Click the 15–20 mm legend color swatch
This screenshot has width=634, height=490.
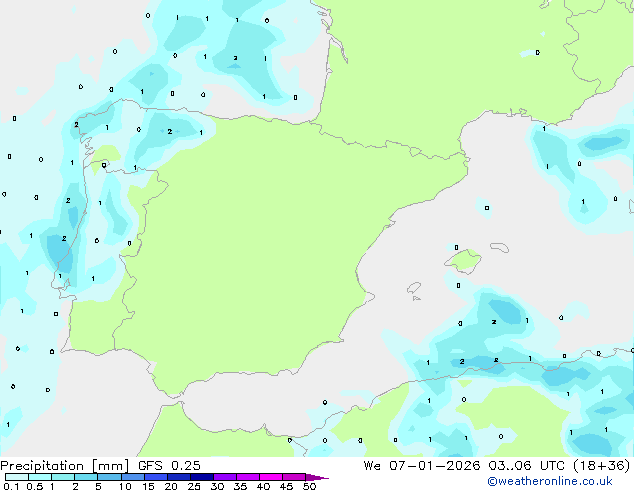pos(156,477)
